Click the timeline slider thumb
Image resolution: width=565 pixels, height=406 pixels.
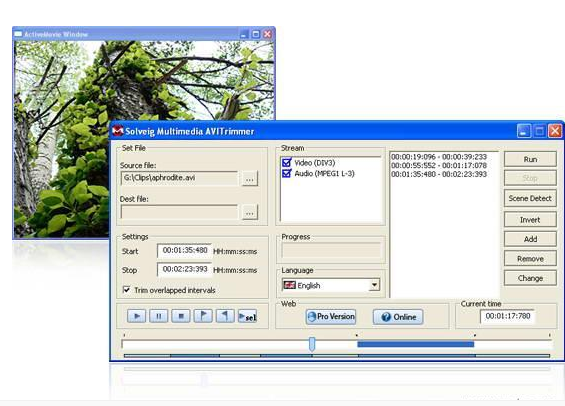tap(312, 344)
